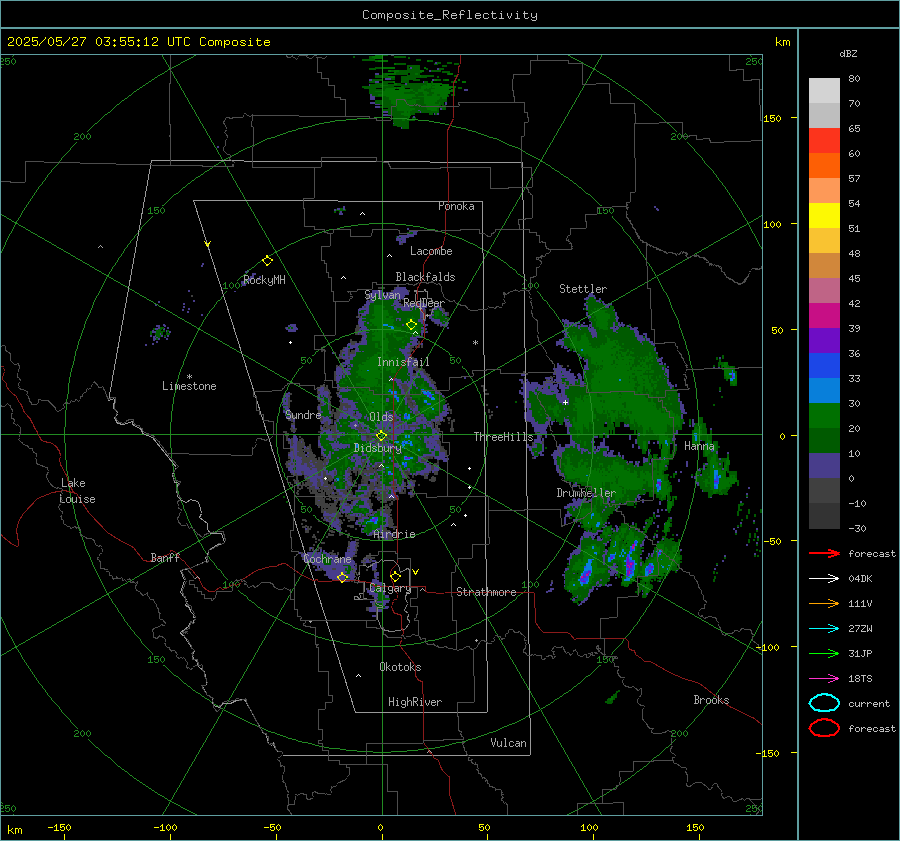Click the yellow diamond marker near Cochrane
Image resolution: width=900 pixels, height=841 pixels.
point(342,577)
